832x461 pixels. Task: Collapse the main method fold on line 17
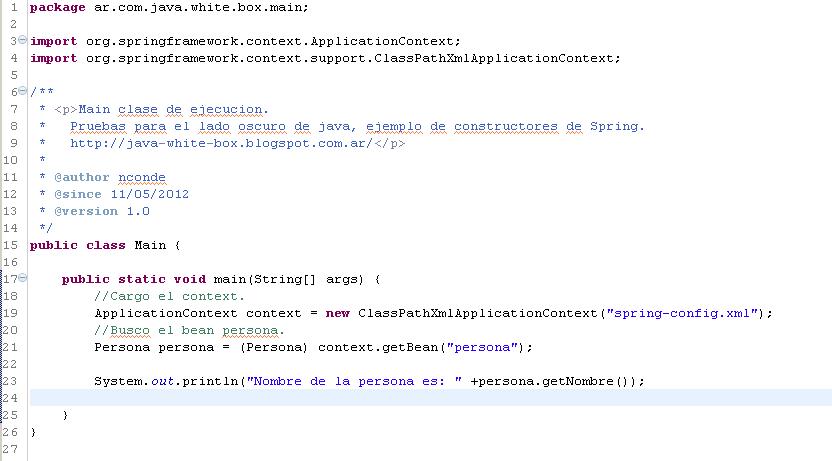pos(23,277)
